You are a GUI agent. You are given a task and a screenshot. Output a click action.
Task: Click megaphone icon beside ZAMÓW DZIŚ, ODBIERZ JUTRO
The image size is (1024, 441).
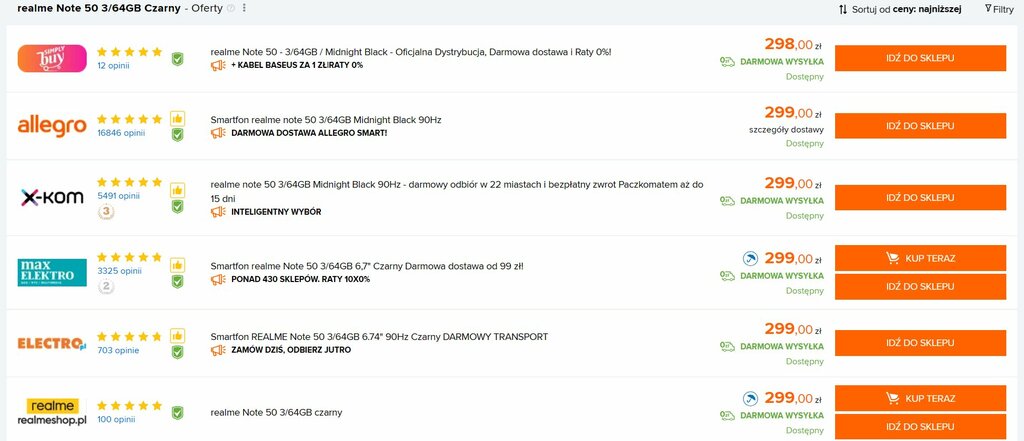[x=218, y=350]
